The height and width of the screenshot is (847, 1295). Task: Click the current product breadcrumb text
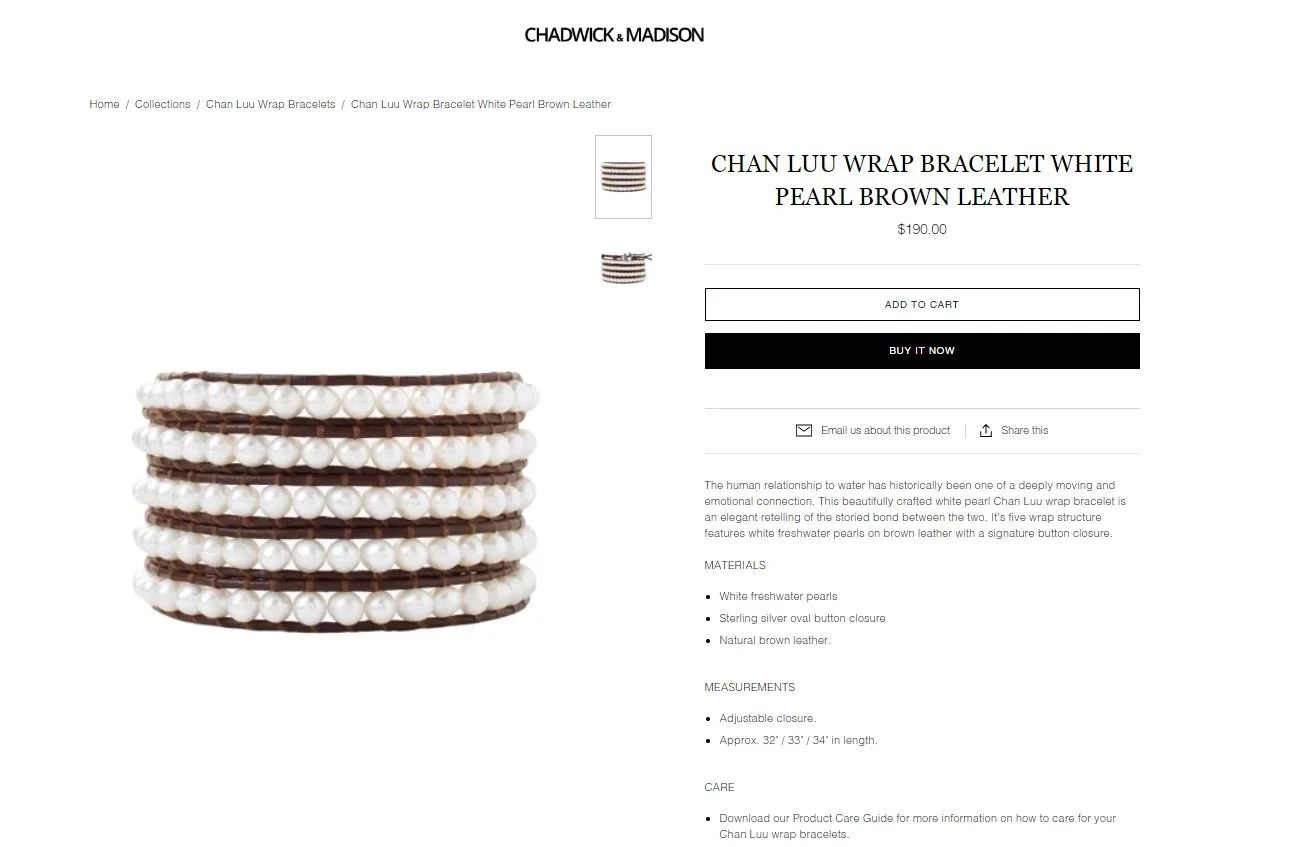pyautogui.click(x=481, y=104)
